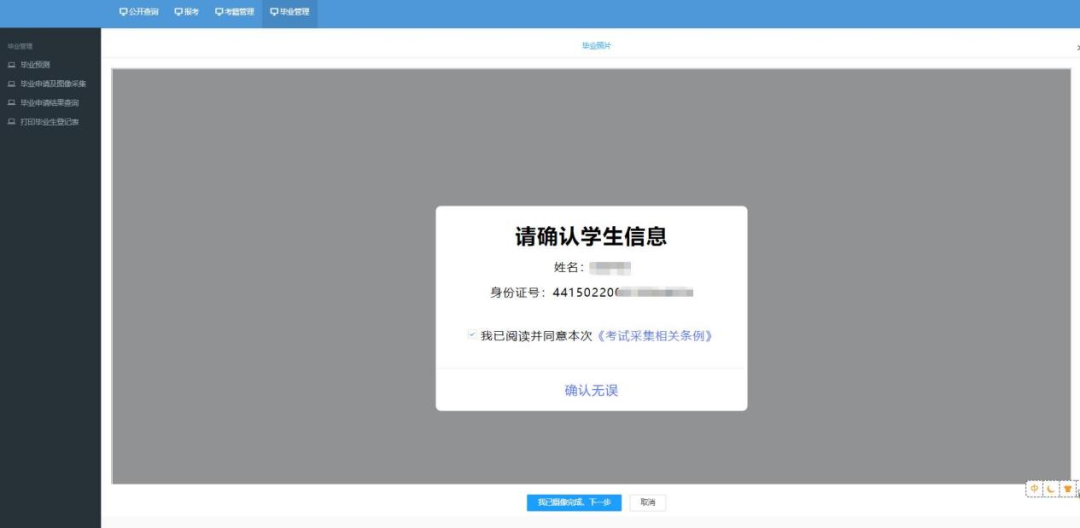Click the monitor icon beside 报考

(x=178, y=12)
